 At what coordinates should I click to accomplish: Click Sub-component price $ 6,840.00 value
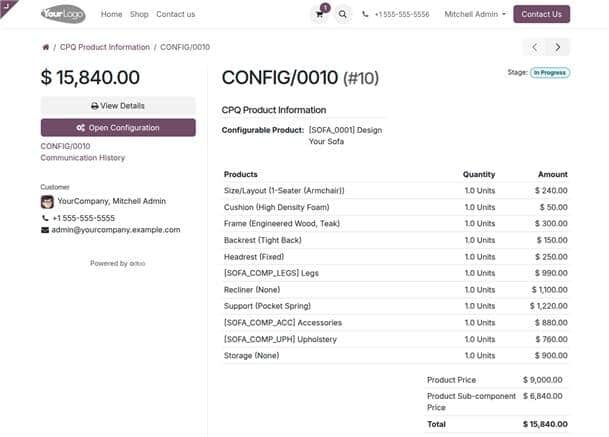tap(543, 396)
